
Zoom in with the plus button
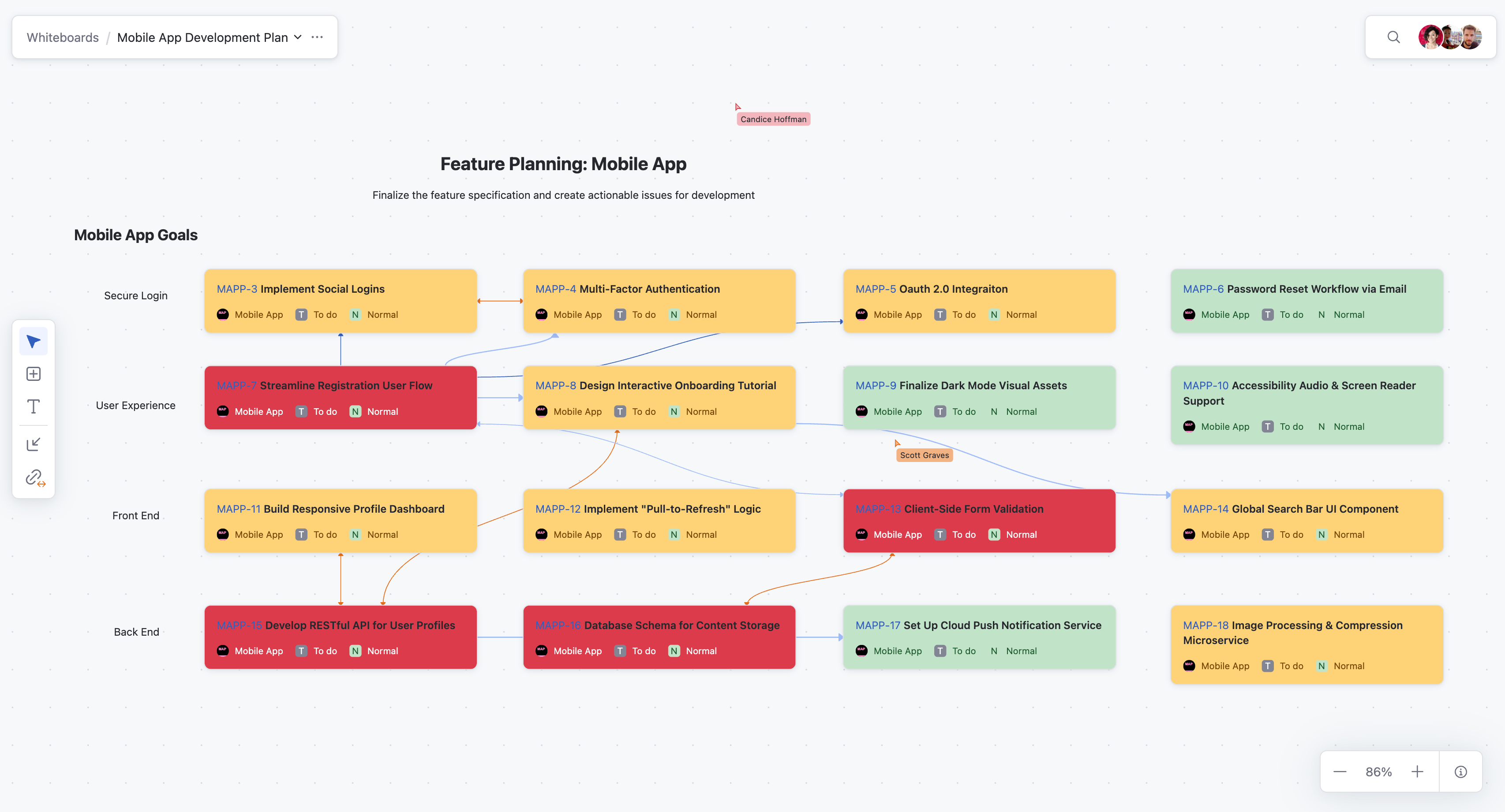tap(1417, 772)
